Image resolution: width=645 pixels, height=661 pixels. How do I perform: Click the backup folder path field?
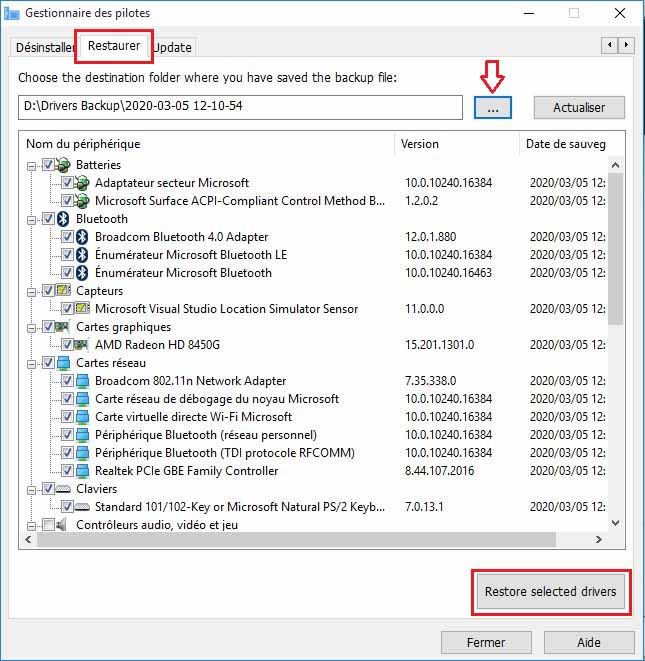click(240, 107)
